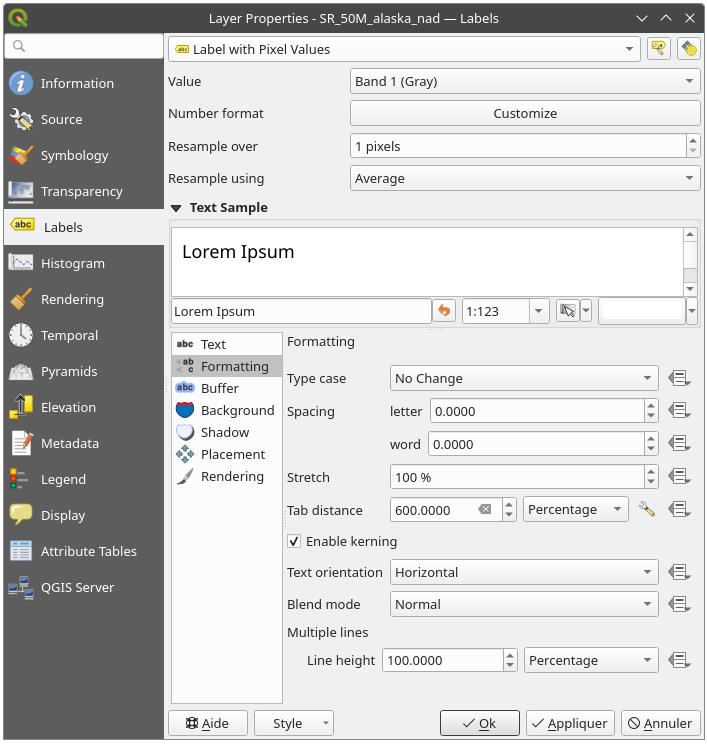Click the Customize number format button

coord(525,114)
